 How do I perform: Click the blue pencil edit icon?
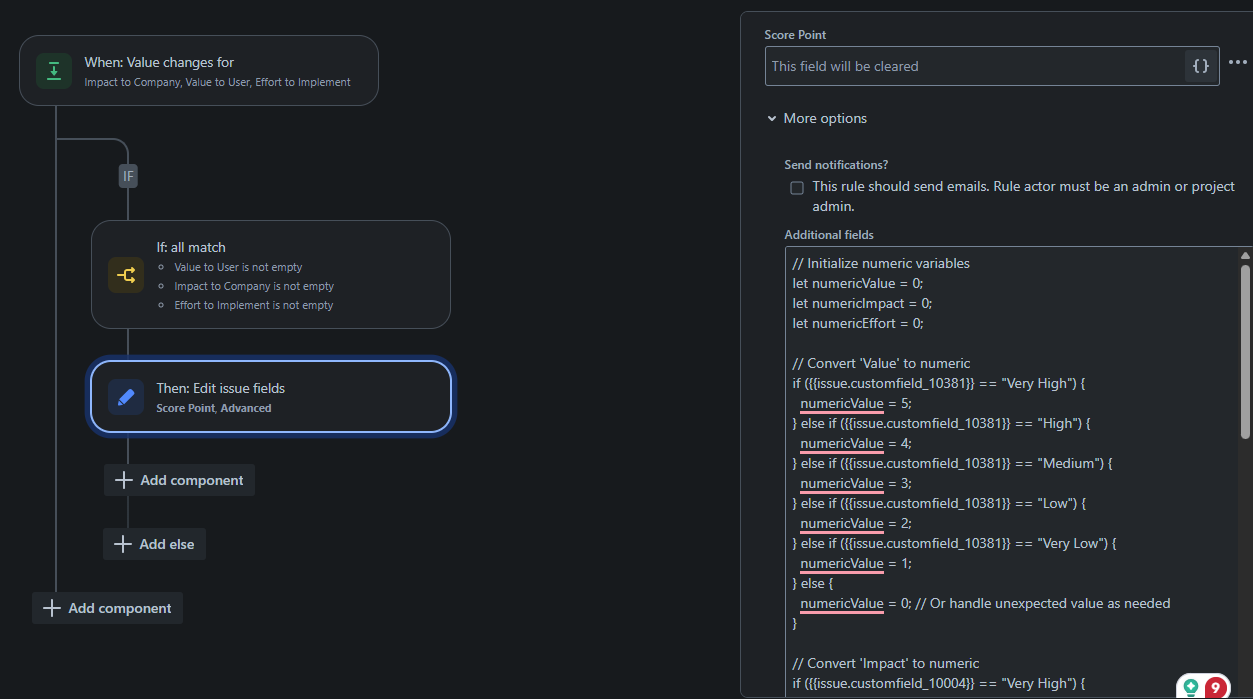click(126, 397)
